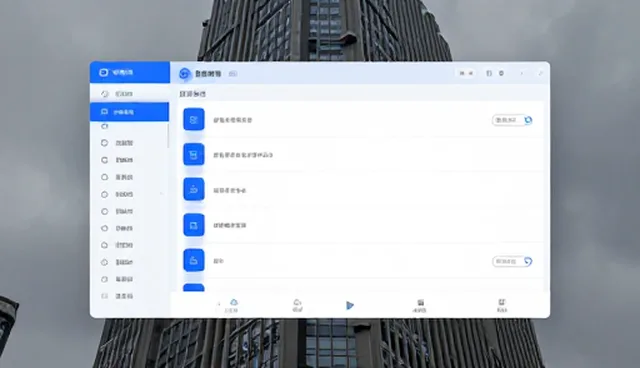
Task: Click the thin scrollbar beside the sidebar list
Action: point(168,135)
